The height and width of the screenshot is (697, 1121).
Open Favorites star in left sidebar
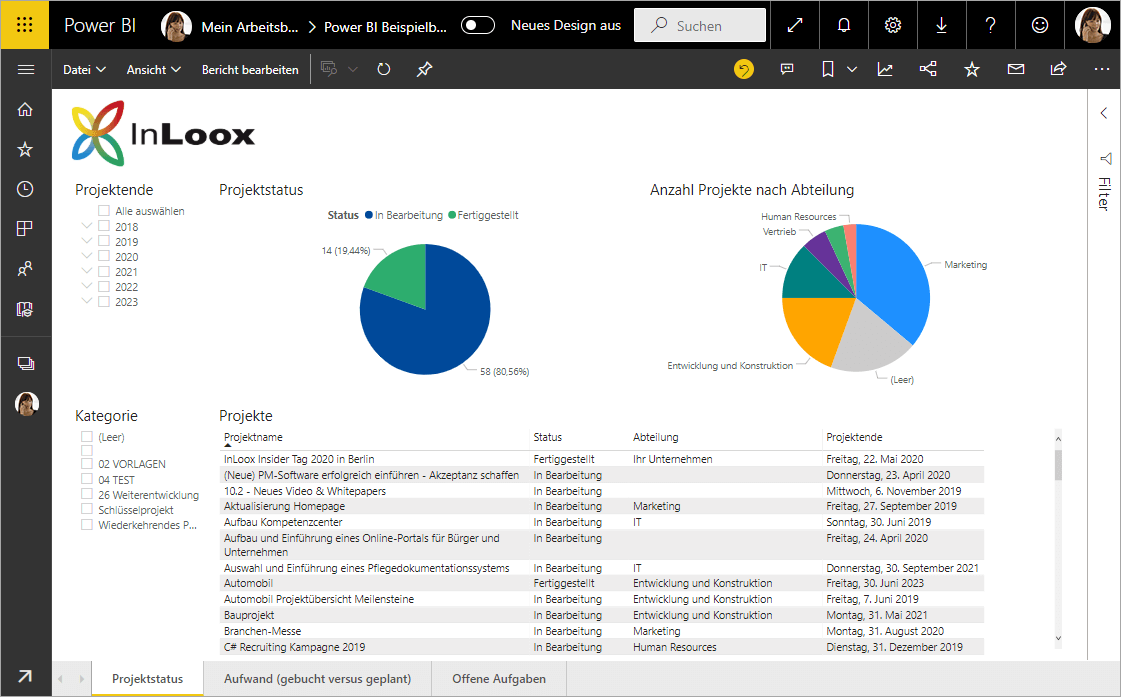25,149
